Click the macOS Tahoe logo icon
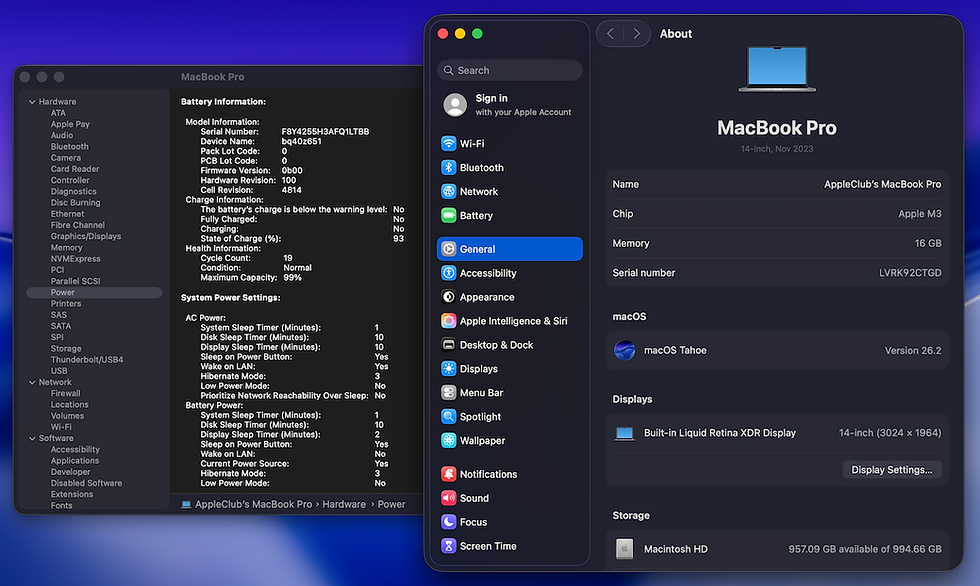The height and width of the screenshot is (586, 980). (x=624, y=350)
